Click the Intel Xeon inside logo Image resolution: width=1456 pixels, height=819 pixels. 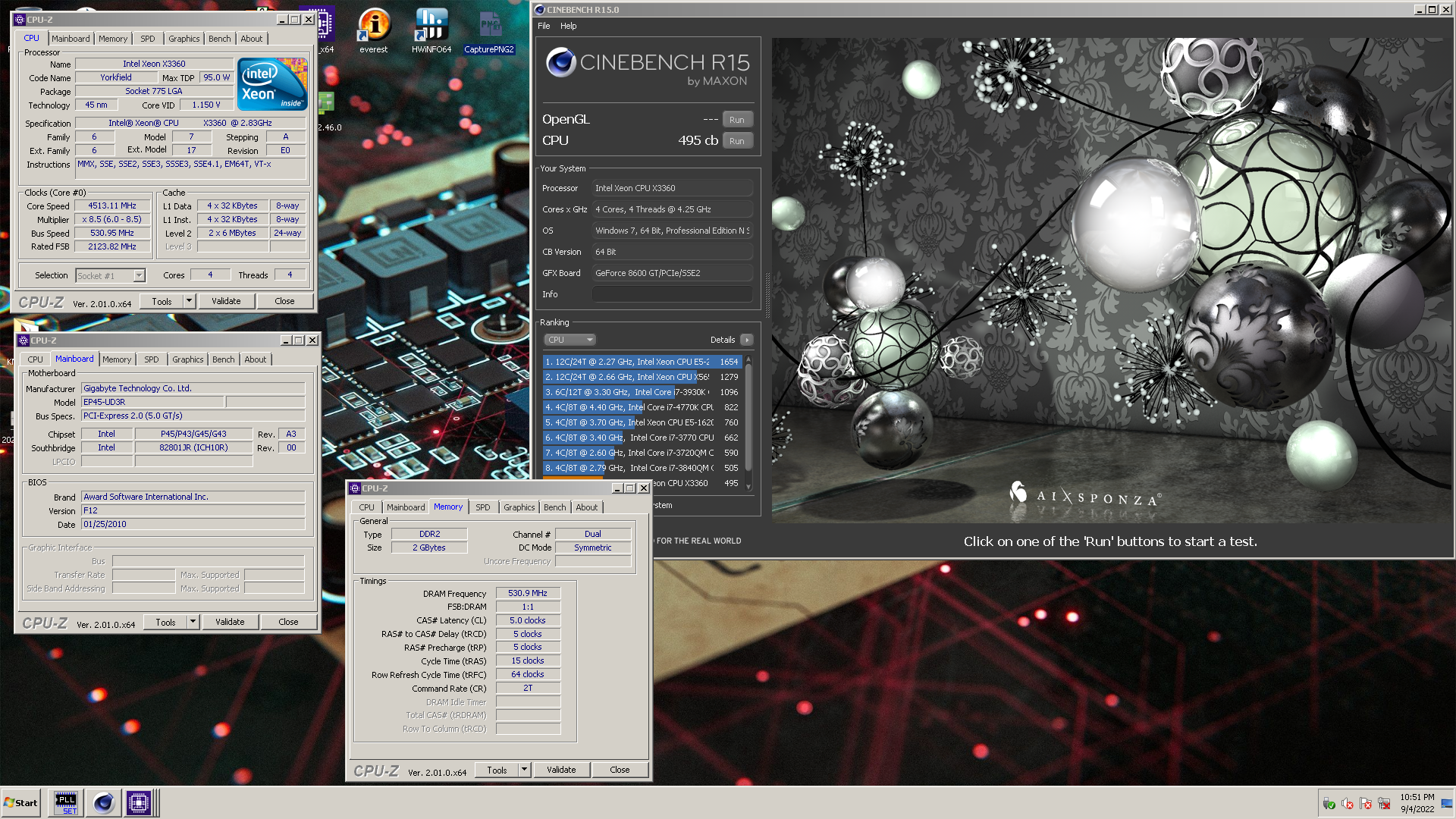(x=272, y=83)
